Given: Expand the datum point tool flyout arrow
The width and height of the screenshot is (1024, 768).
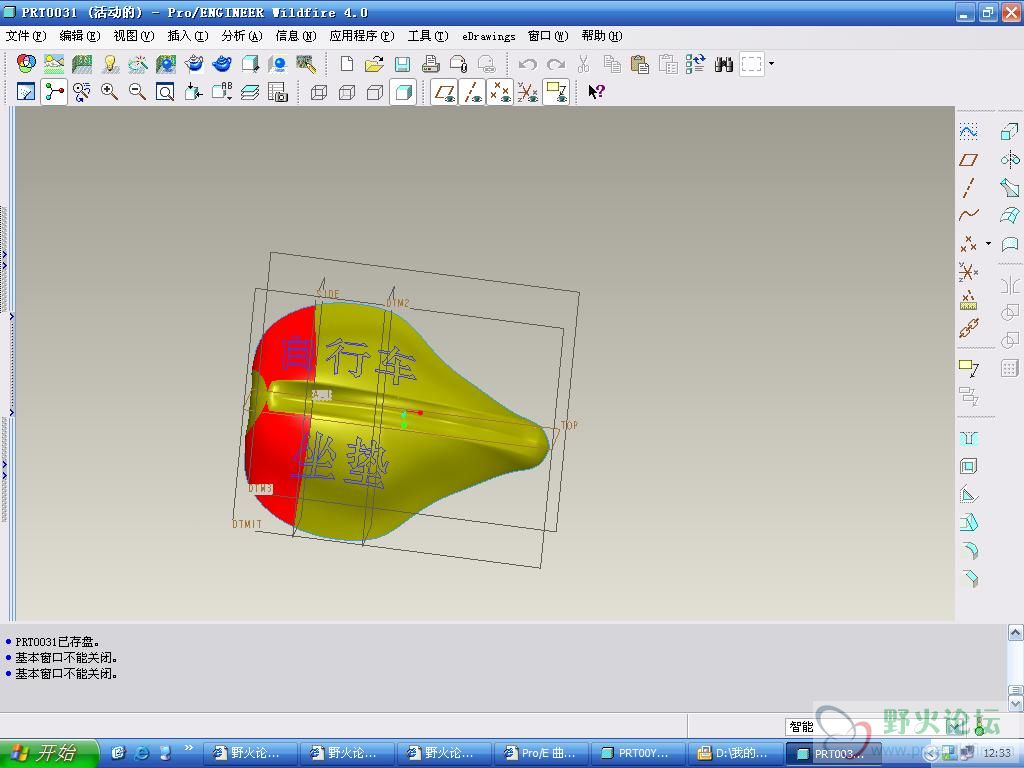Looking at the screenshot, I should [x=988, y=244].
